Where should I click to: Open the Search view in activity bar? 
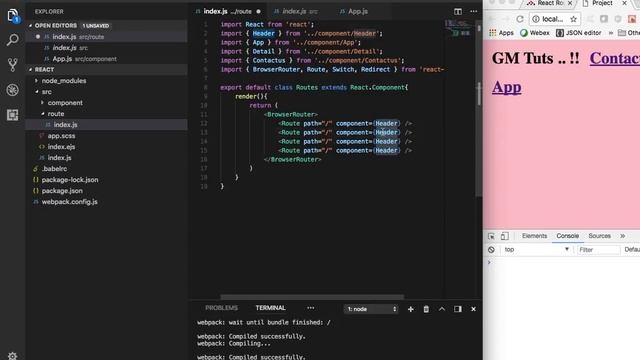point(13,40)
